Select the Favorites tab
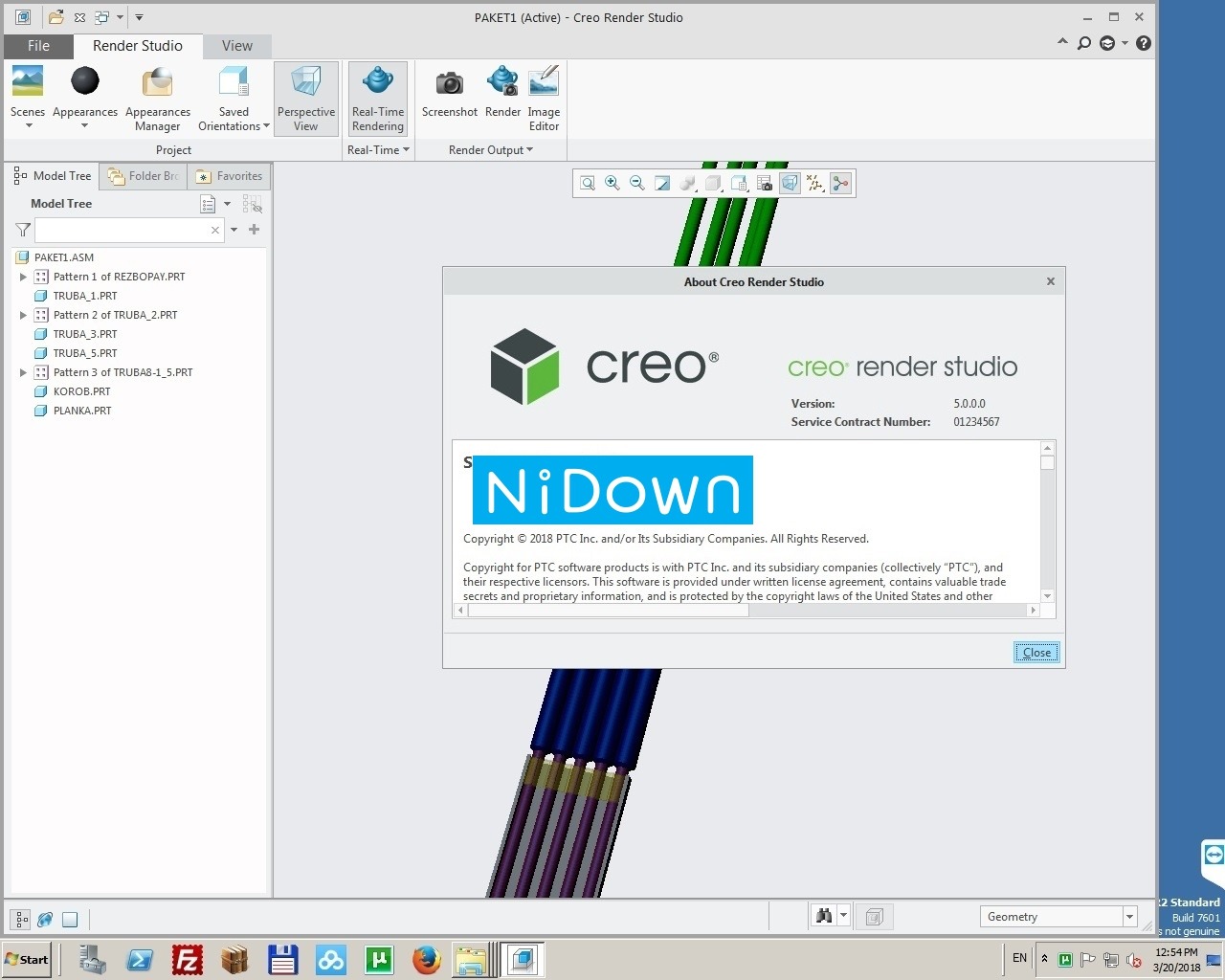 click(229, 176)
